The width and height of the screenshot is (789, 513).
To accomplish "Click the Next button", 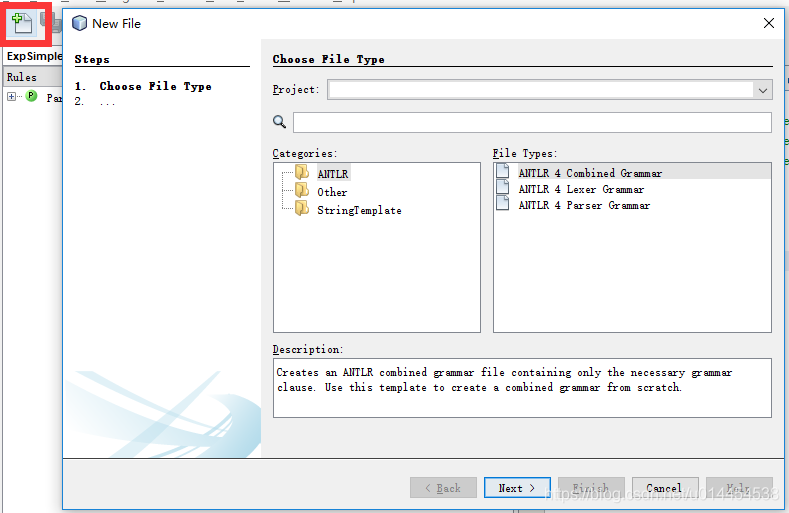I will (517, 488).
